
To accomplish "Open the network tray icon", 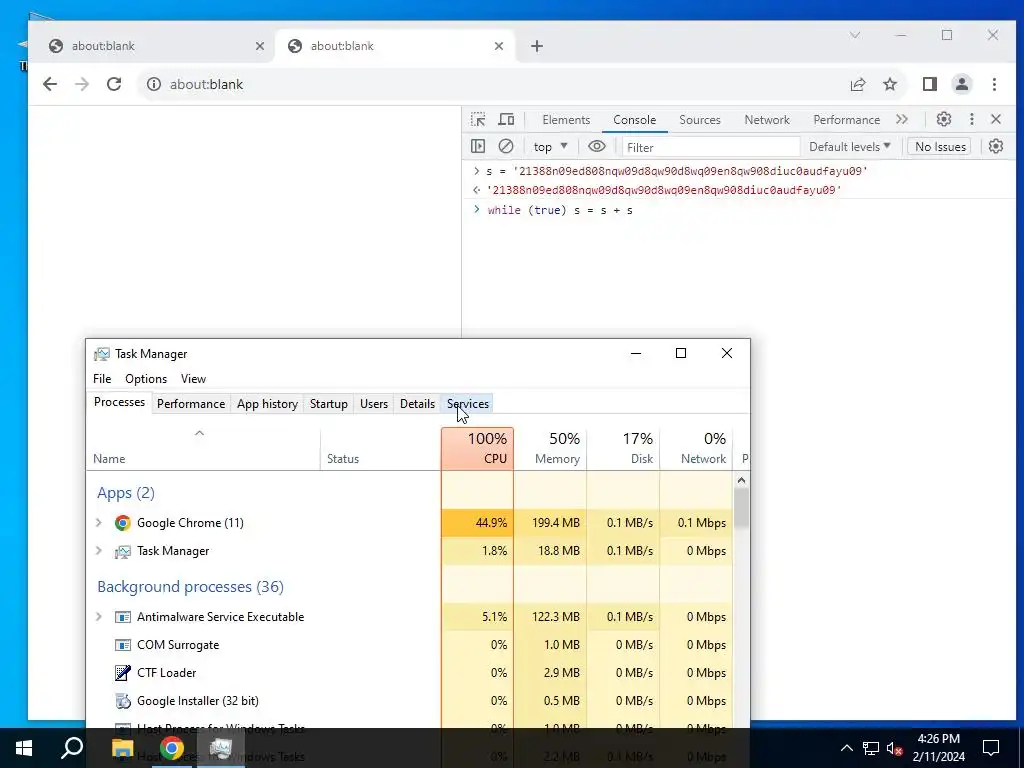I will 871,748.
